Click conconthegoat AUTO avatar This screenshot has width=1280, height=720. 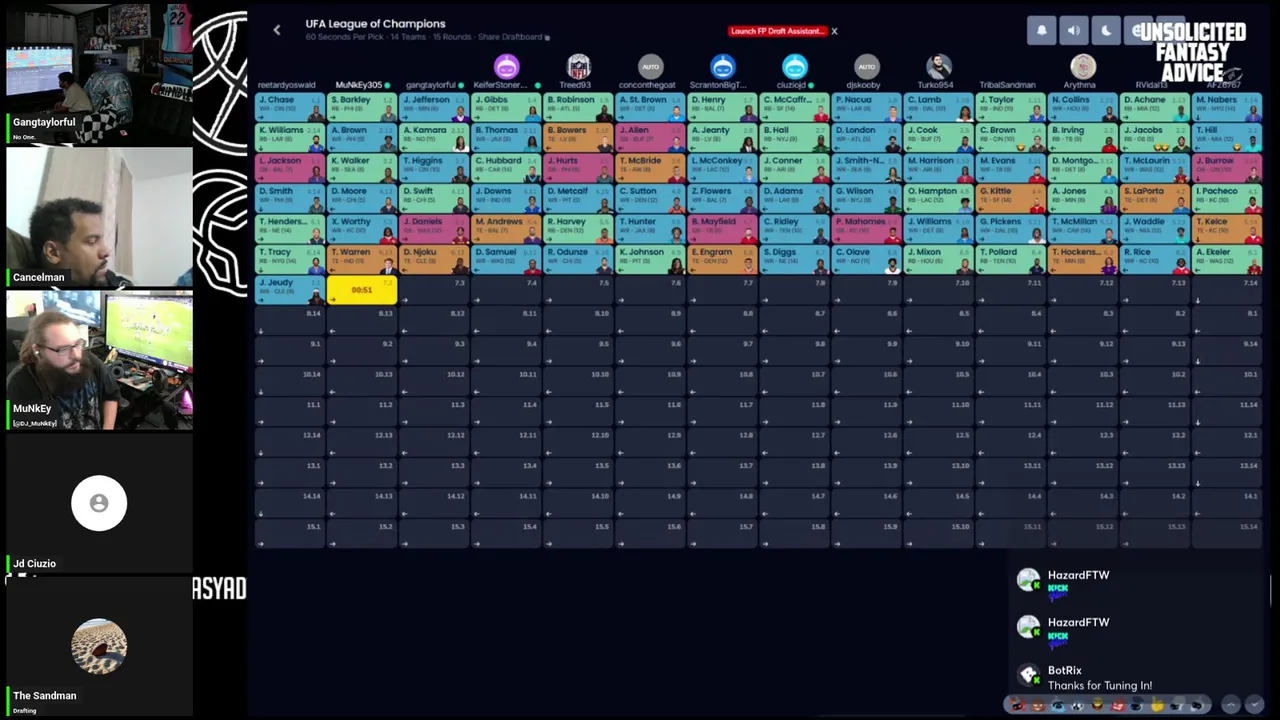coord(651,67)
